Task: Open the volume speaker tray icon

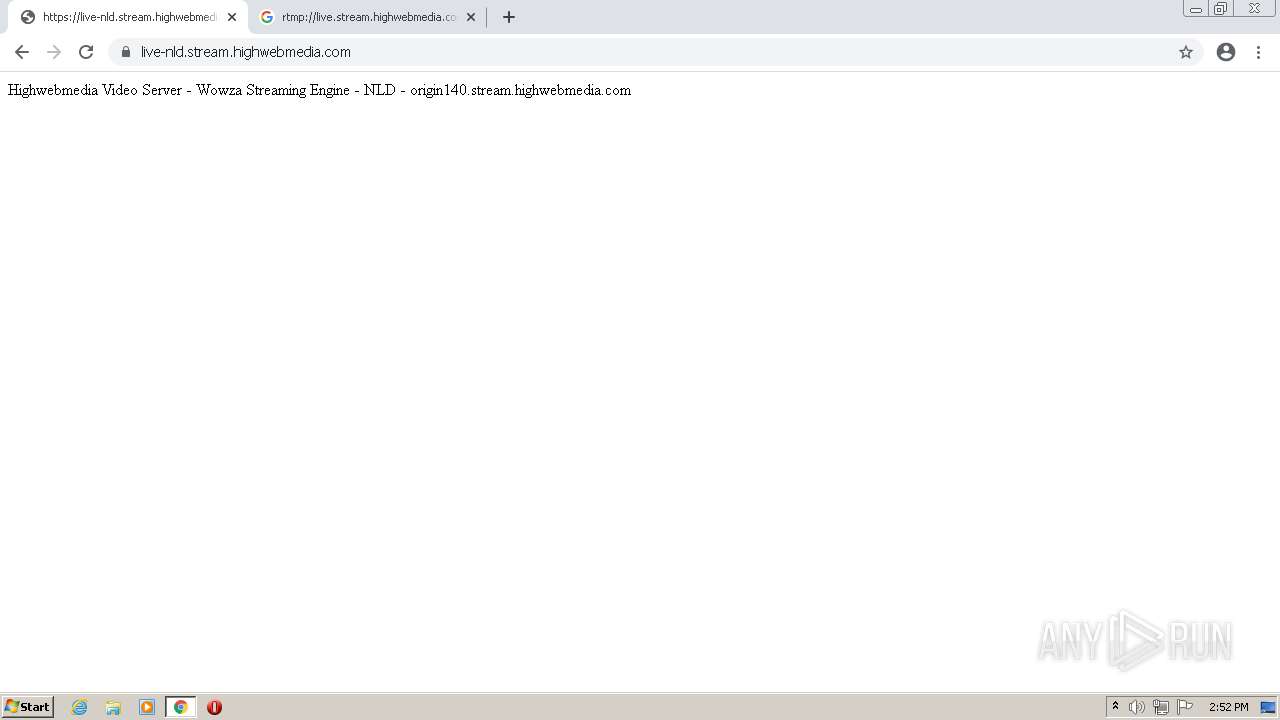Action: (x=1137, y=707)
